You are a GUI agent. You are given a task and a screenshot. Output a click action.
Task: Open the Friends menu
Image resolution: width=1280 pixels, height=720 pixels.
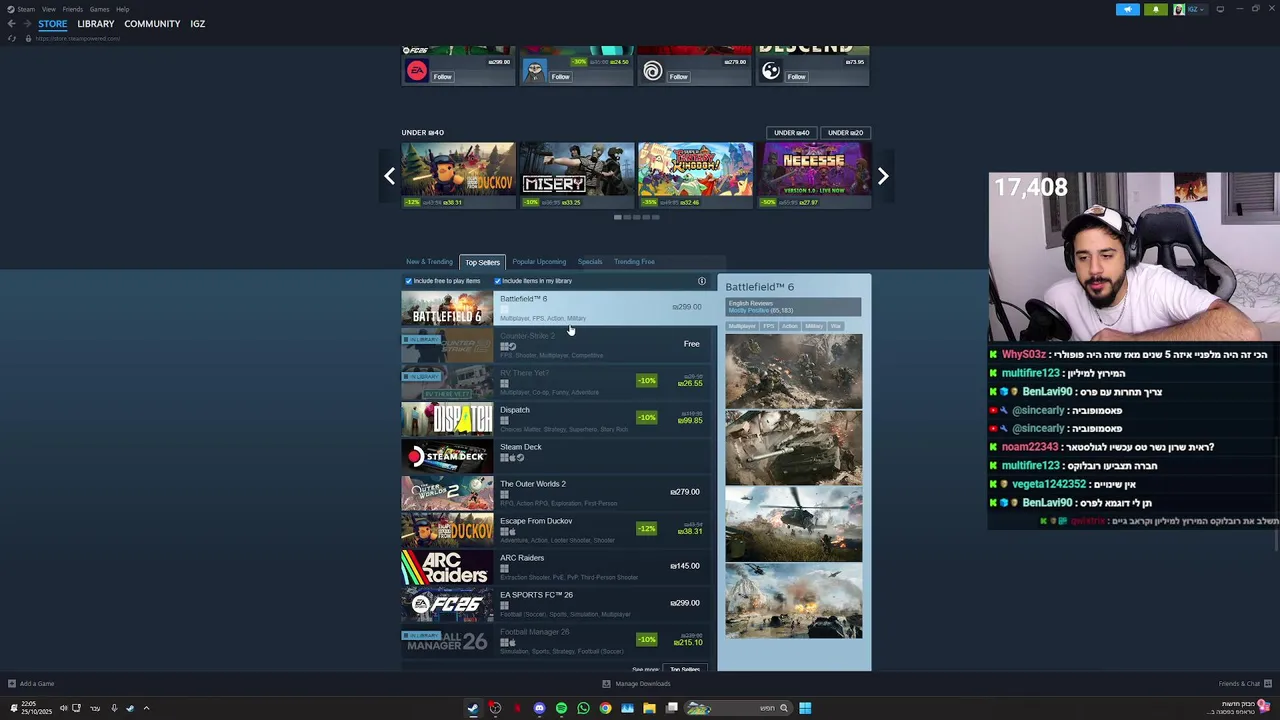click(x=73, y=9)
